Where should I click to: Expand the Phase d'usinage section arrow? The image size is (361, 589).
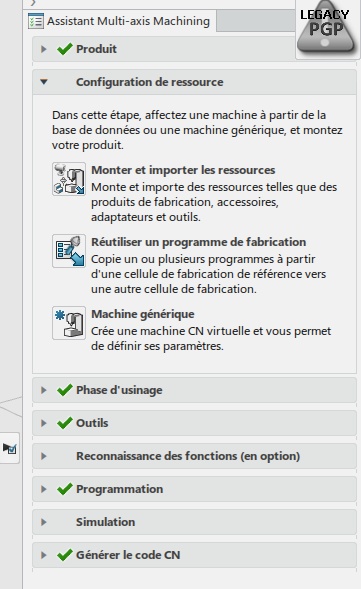coord(44,390)
